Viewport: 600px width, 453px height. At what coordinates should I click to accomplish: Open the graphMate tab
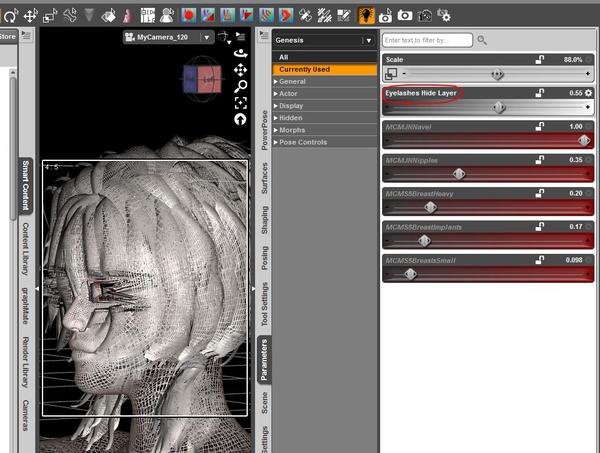coord(25,306)
